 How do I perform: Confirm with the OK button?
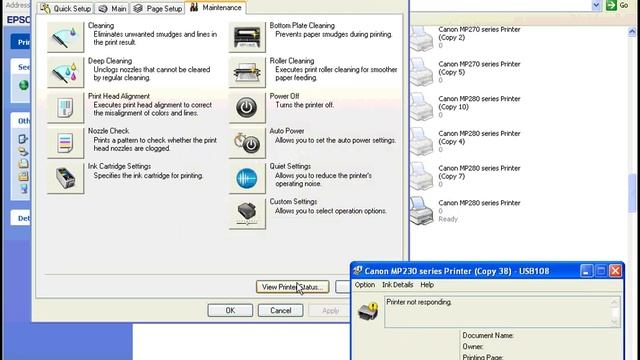[x=230, y=311]
